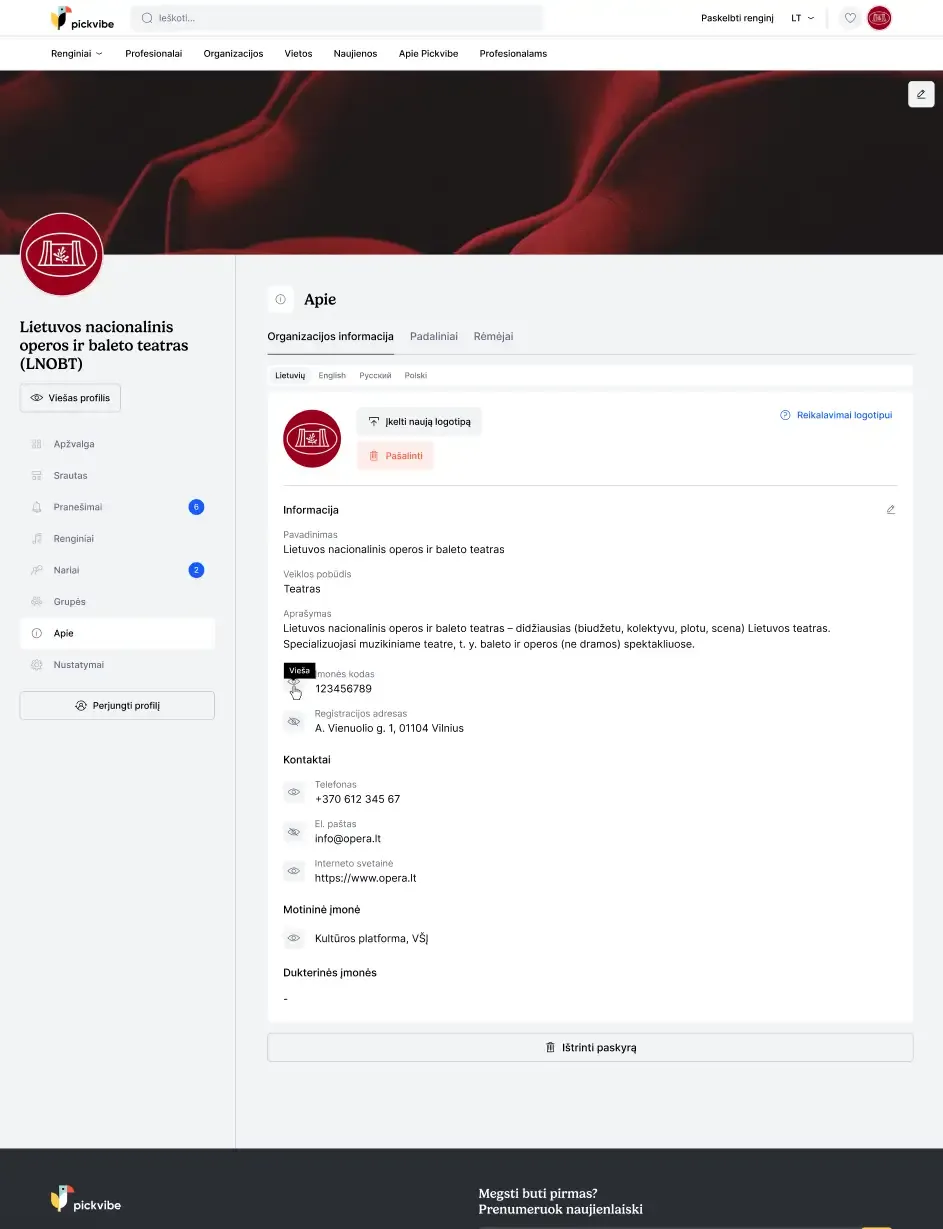
Task: Click the Perjungti profilį button
Action: (x=117, y=705)
